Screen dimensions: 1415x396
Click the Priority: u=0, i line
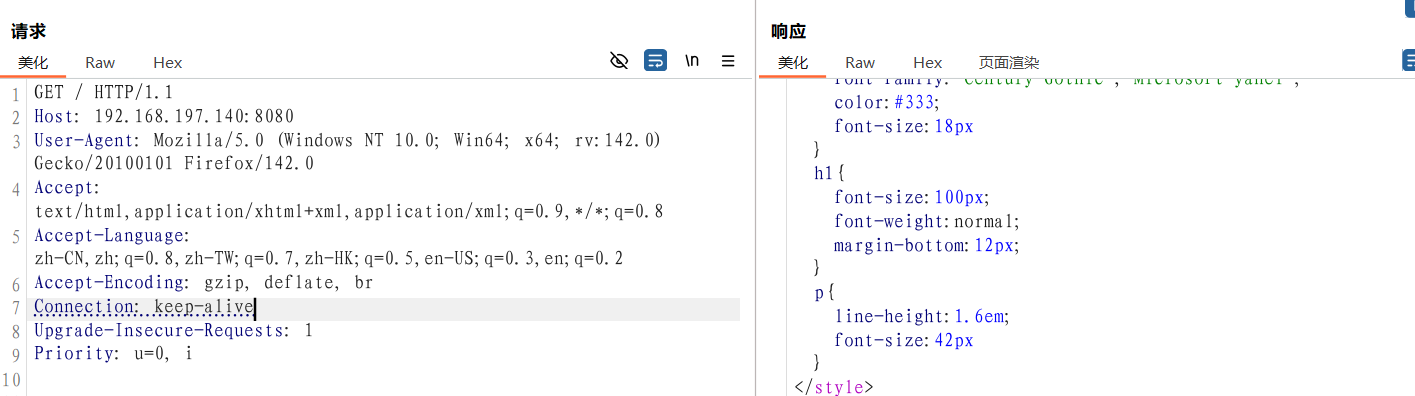pos(113,354)
